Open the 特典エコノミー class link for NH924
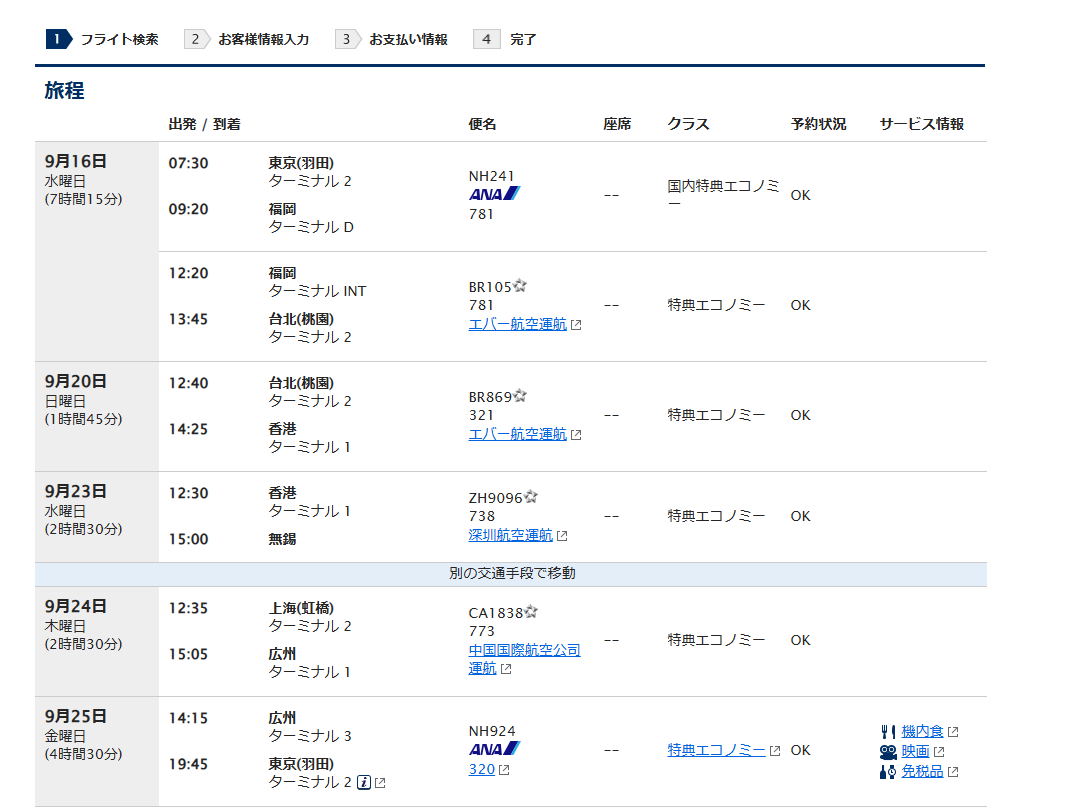 [716, 750]
